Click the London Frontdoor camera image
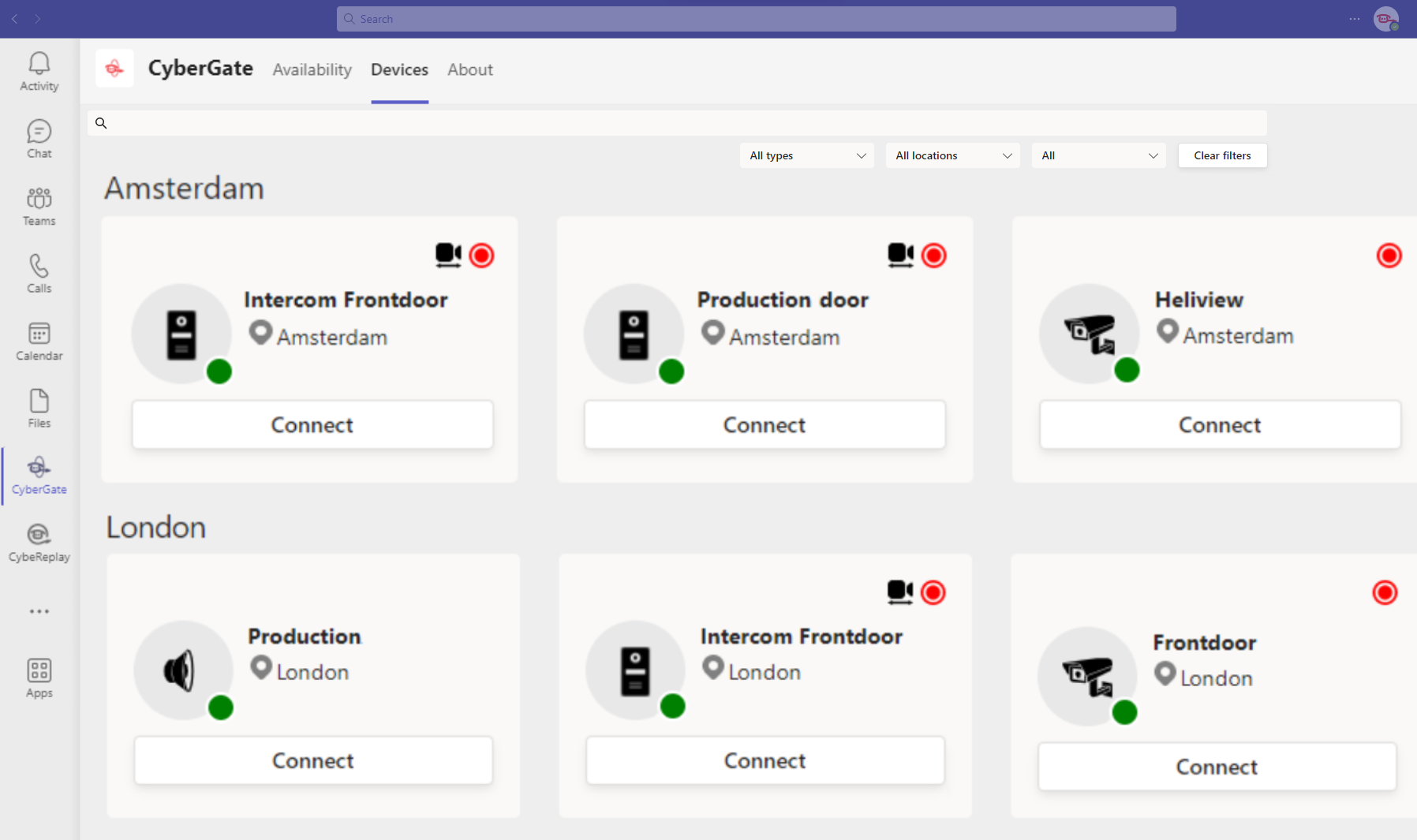Viewport: 1417px width, 840px height. [1087, 676]
